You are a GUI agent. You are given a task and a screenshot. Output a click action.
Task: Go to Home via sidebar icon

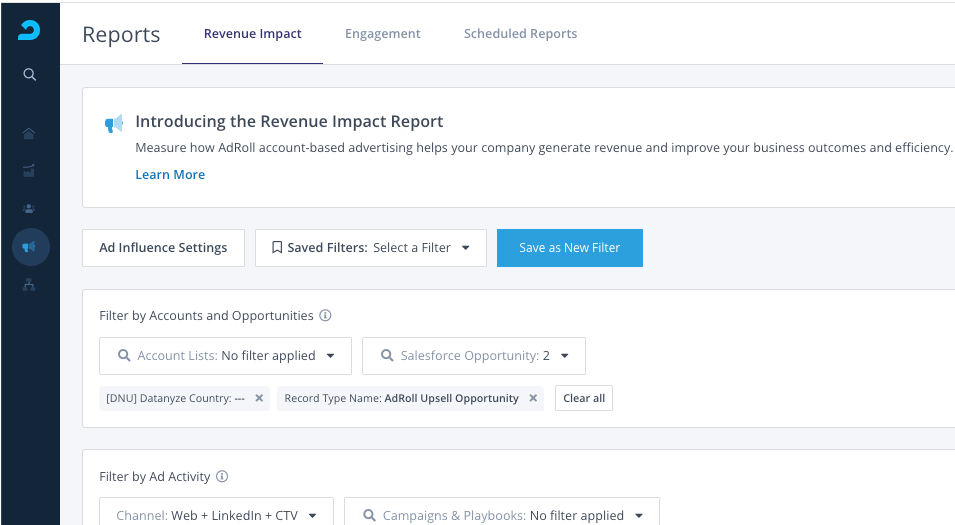pyautogui.click(x=29, y=133)
